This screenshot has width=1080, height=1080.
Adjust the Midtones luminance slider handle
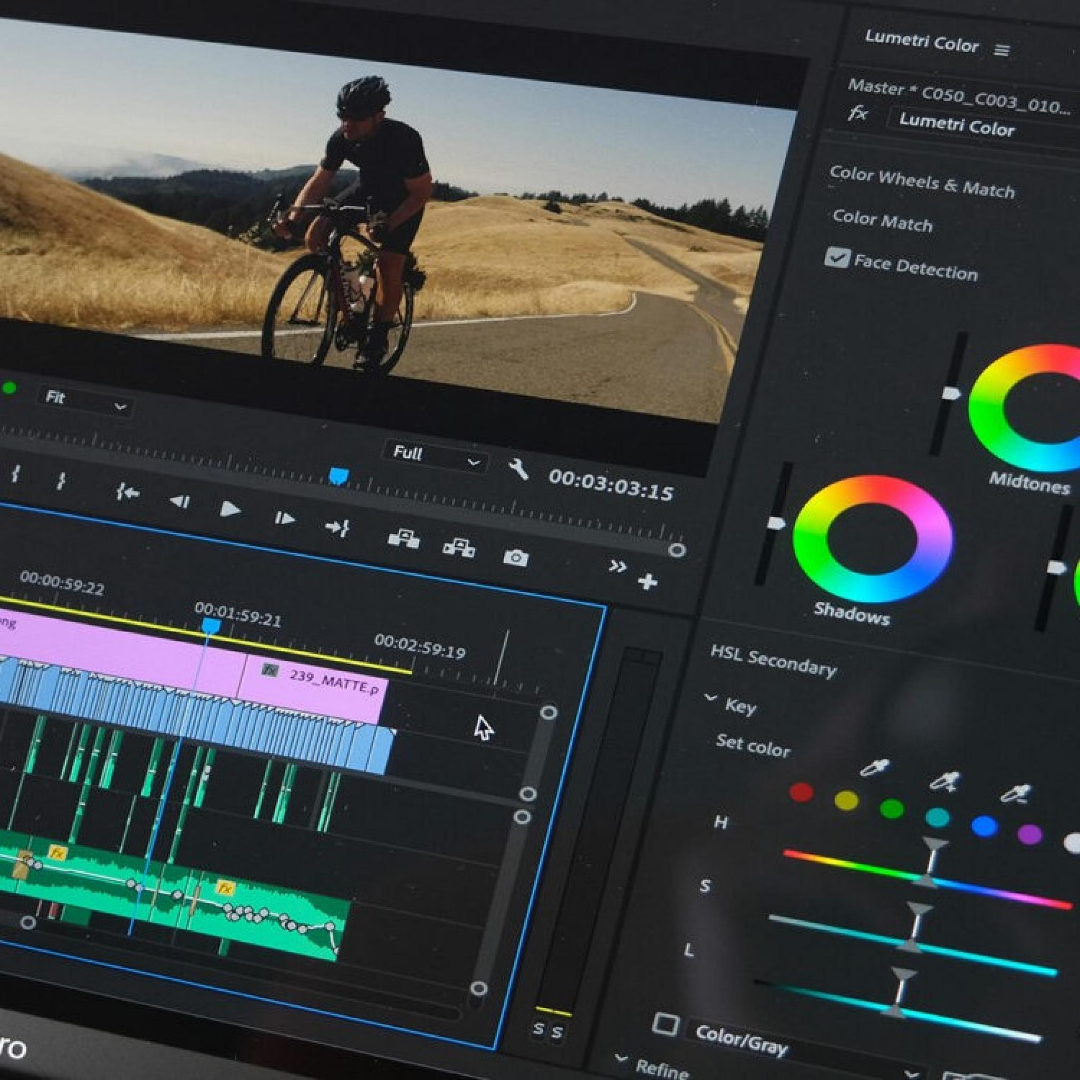click(x=951, y=393)
